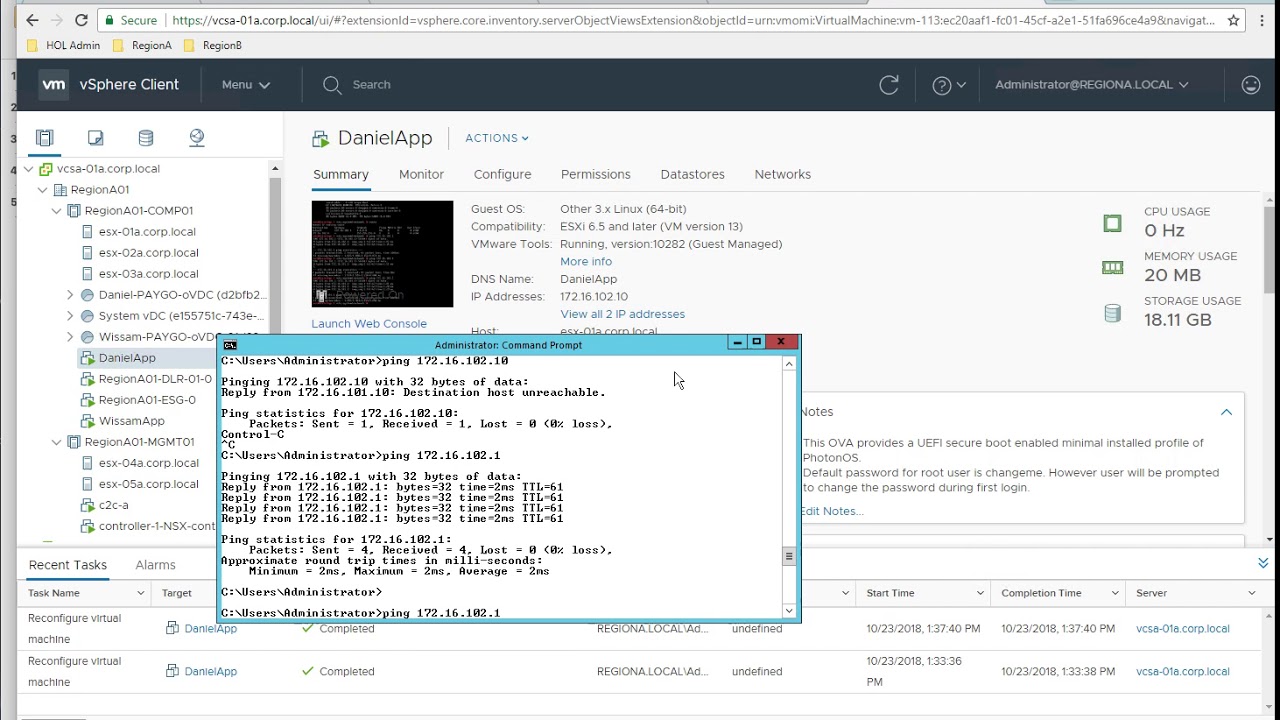Collapse the Notes panel chevron
Viewport: 1280px width, 720px height.
pos(1226,412)
